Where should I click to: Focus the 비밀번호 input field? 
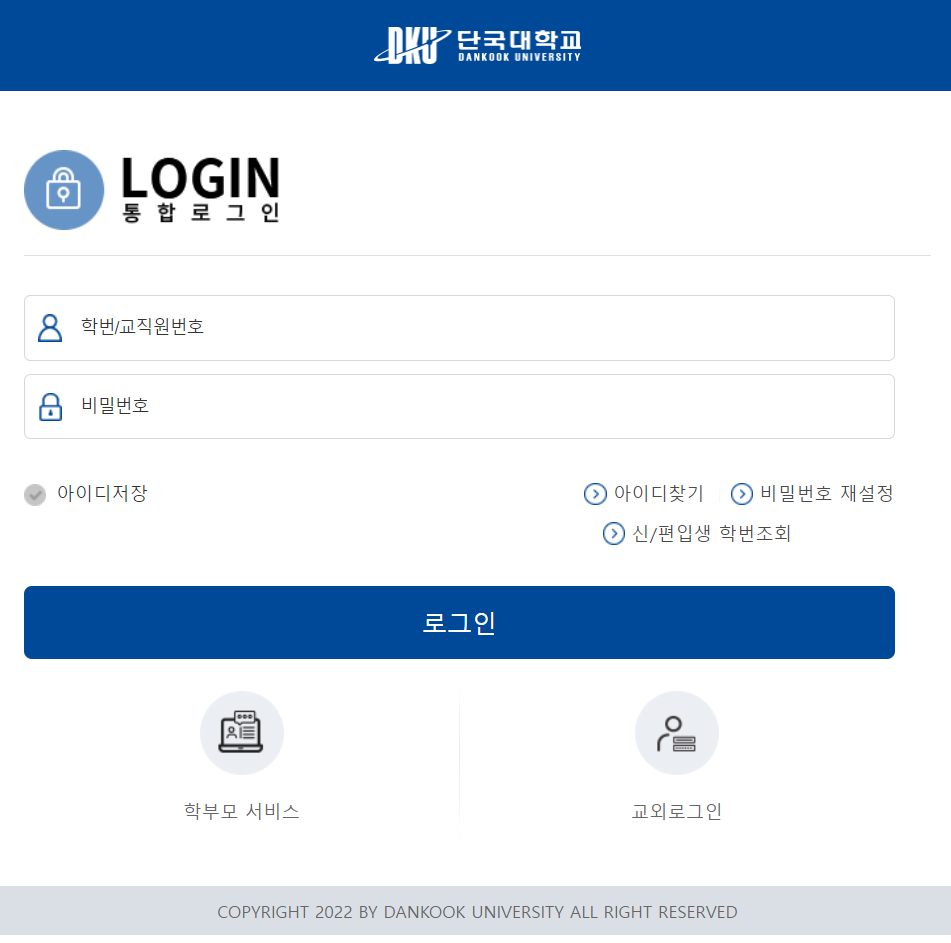[x=459, y=406]
